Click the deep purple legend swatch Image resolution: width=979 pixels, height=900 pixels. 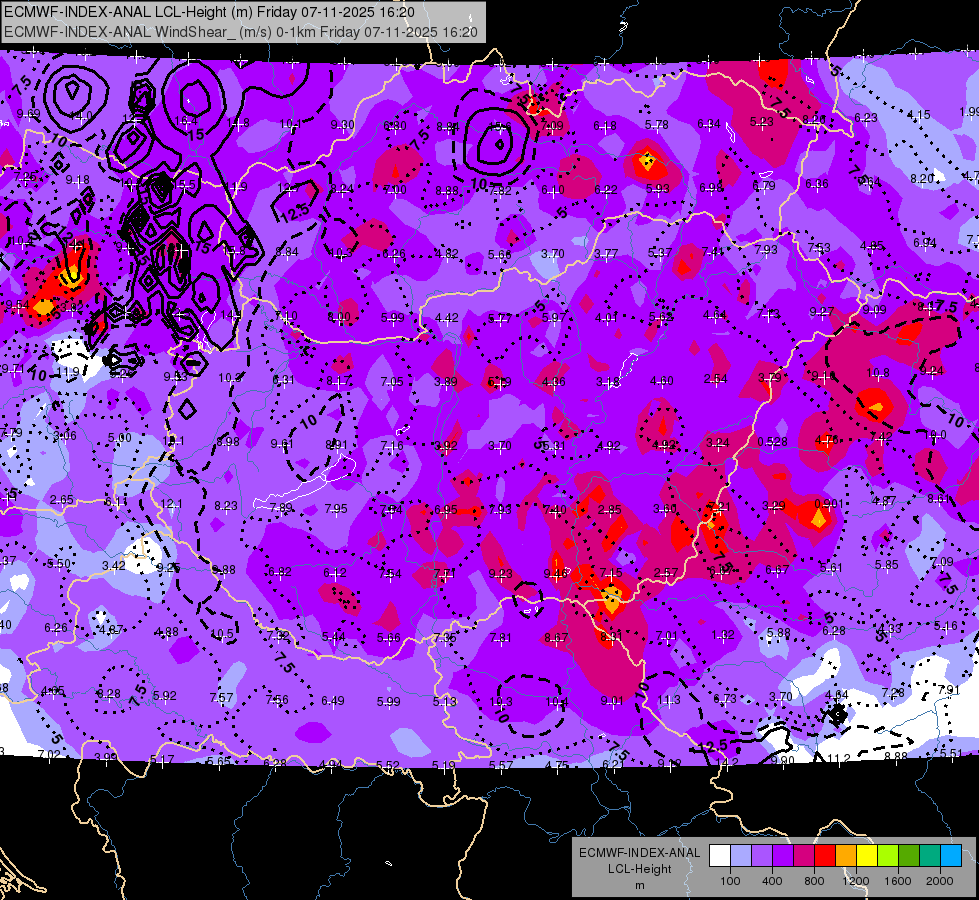783,856
